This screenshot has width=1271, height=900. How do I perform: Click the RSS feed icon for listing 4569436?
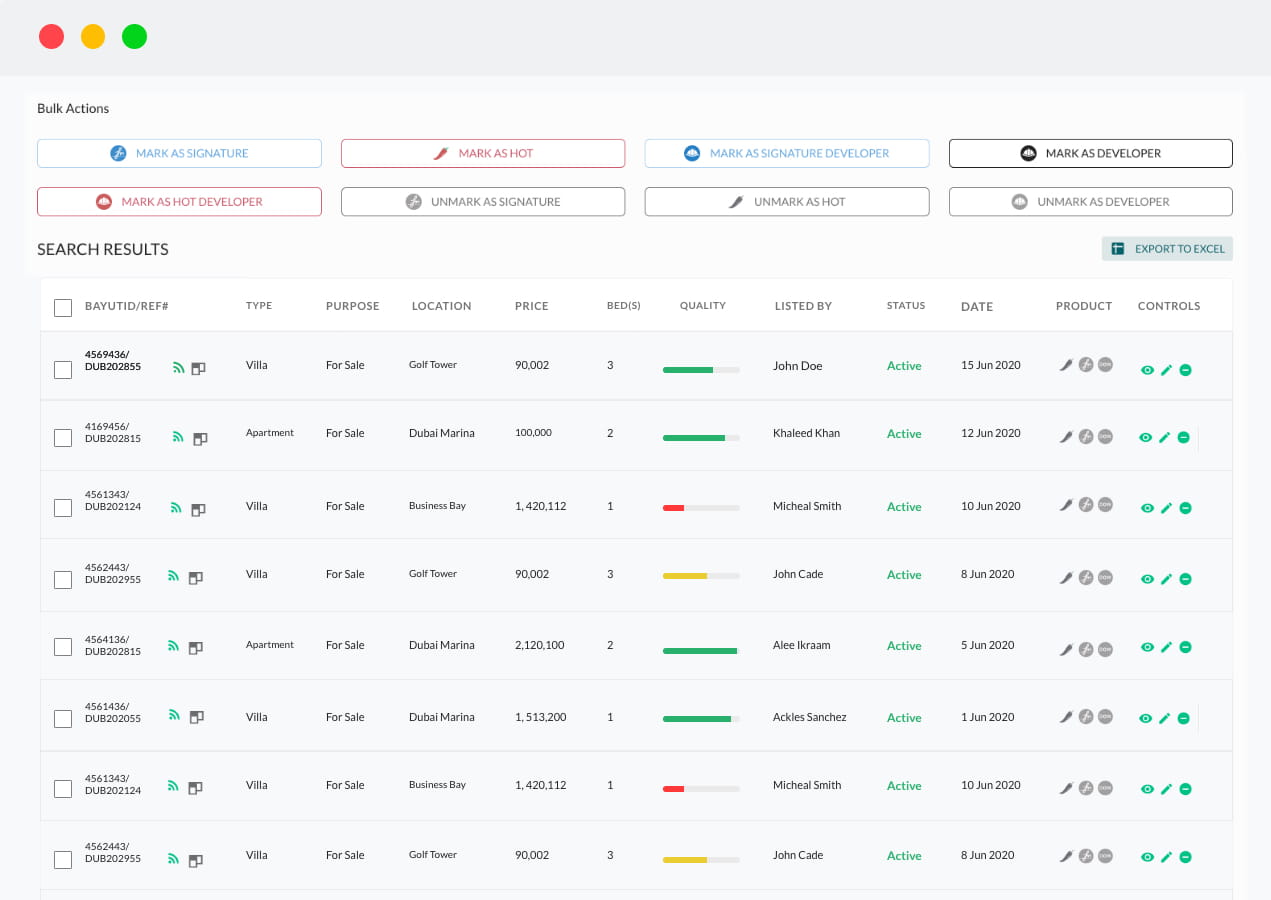pos(178,367)
